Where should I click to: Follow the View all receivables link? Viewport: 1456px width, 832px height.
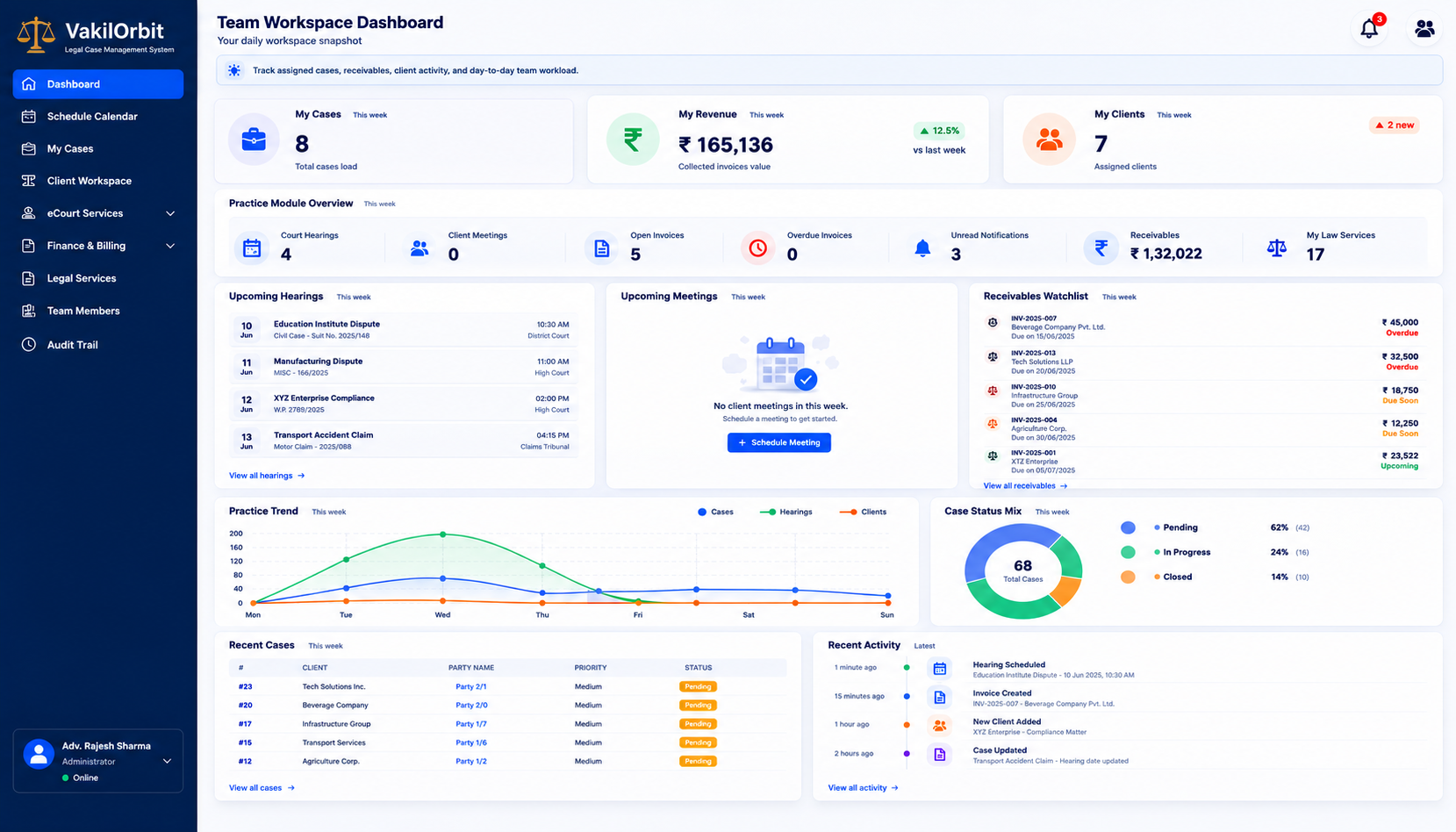(1025, 485)
